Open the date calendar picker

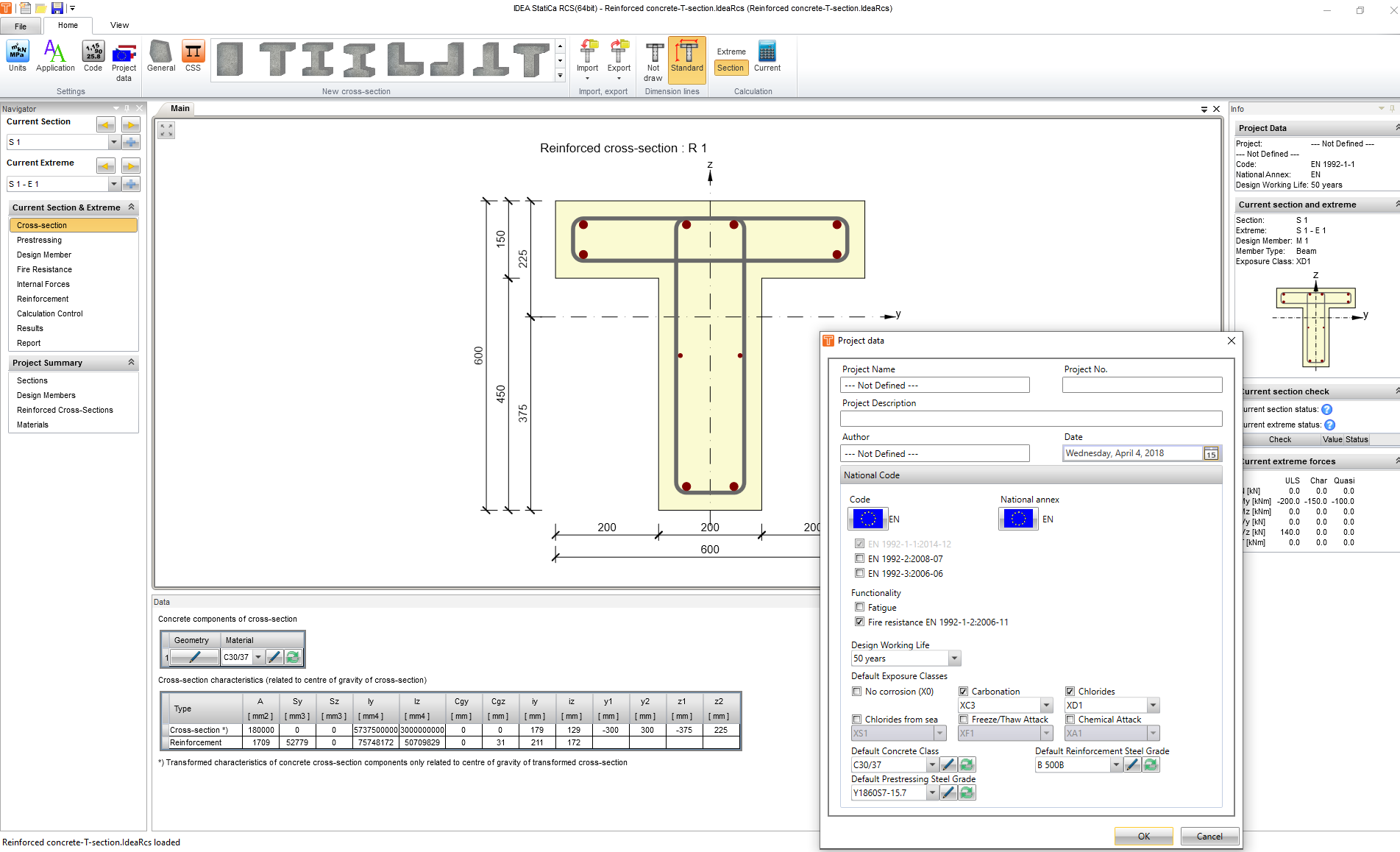1211,454
